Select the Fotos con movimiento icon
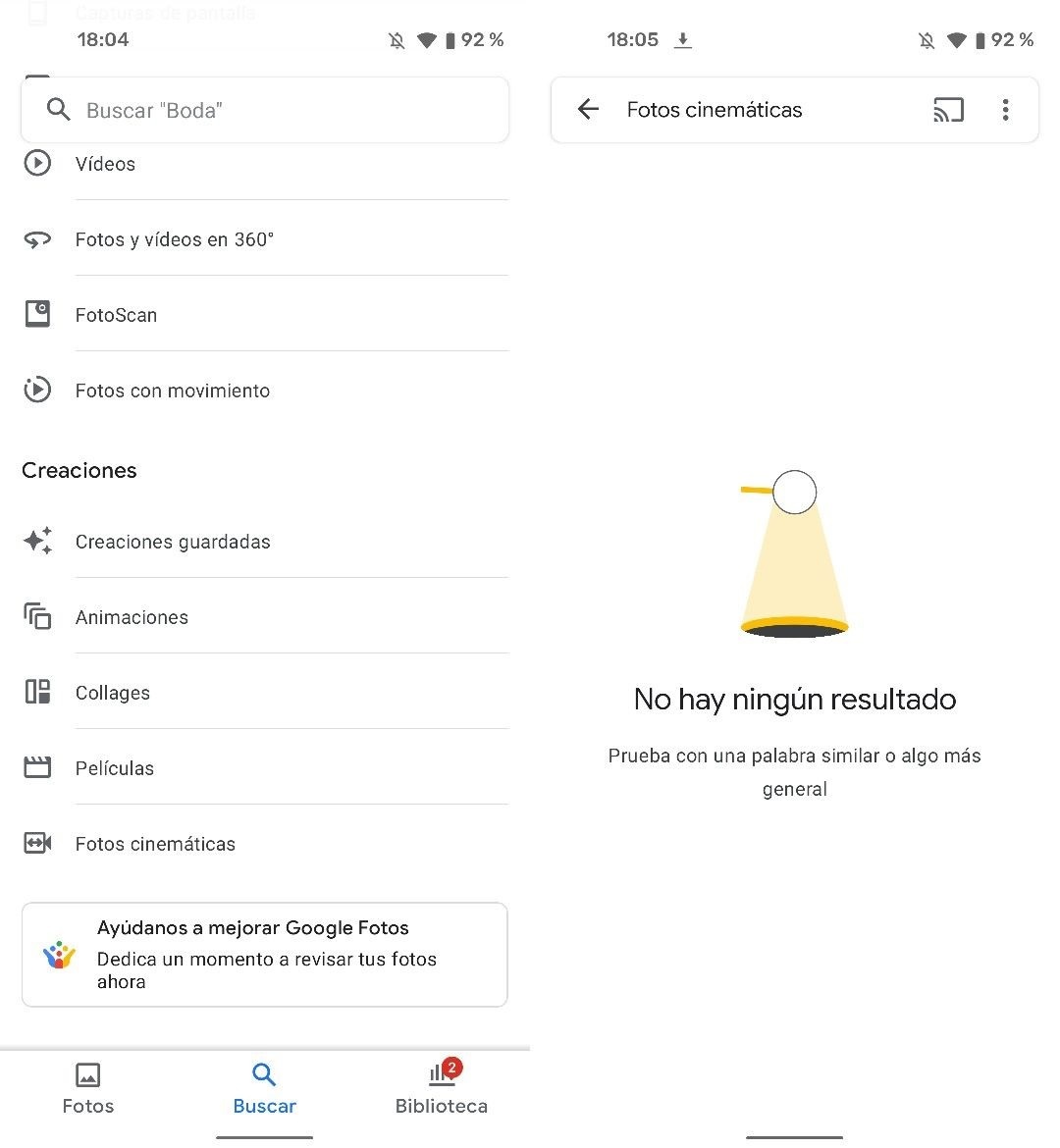1060x1148 pixels. pyautogui.click(x=37, y=390)
